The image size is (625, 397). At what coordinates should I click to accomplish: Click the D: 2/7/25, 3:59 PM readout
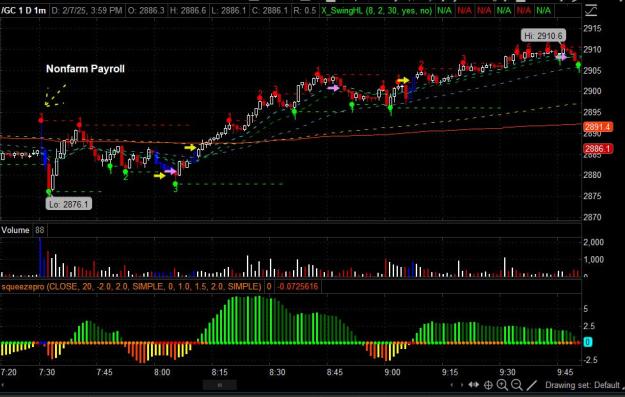(86, 10)
